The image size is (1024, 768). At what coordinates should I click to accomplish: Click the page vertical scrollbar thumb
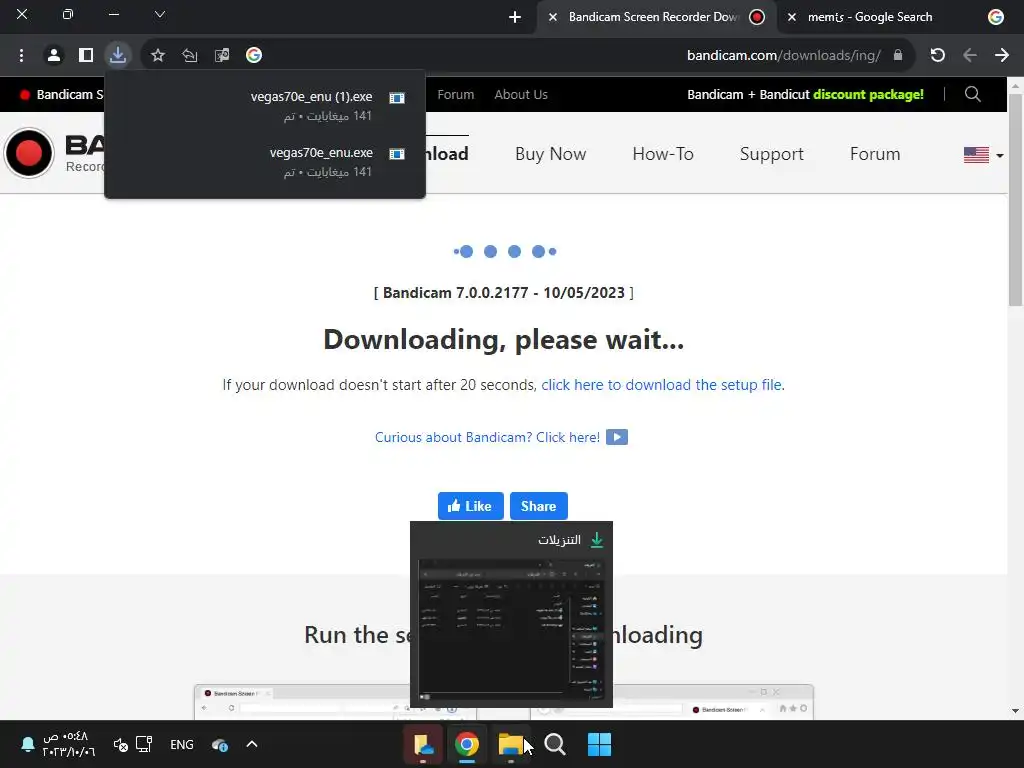[1015, 199]
